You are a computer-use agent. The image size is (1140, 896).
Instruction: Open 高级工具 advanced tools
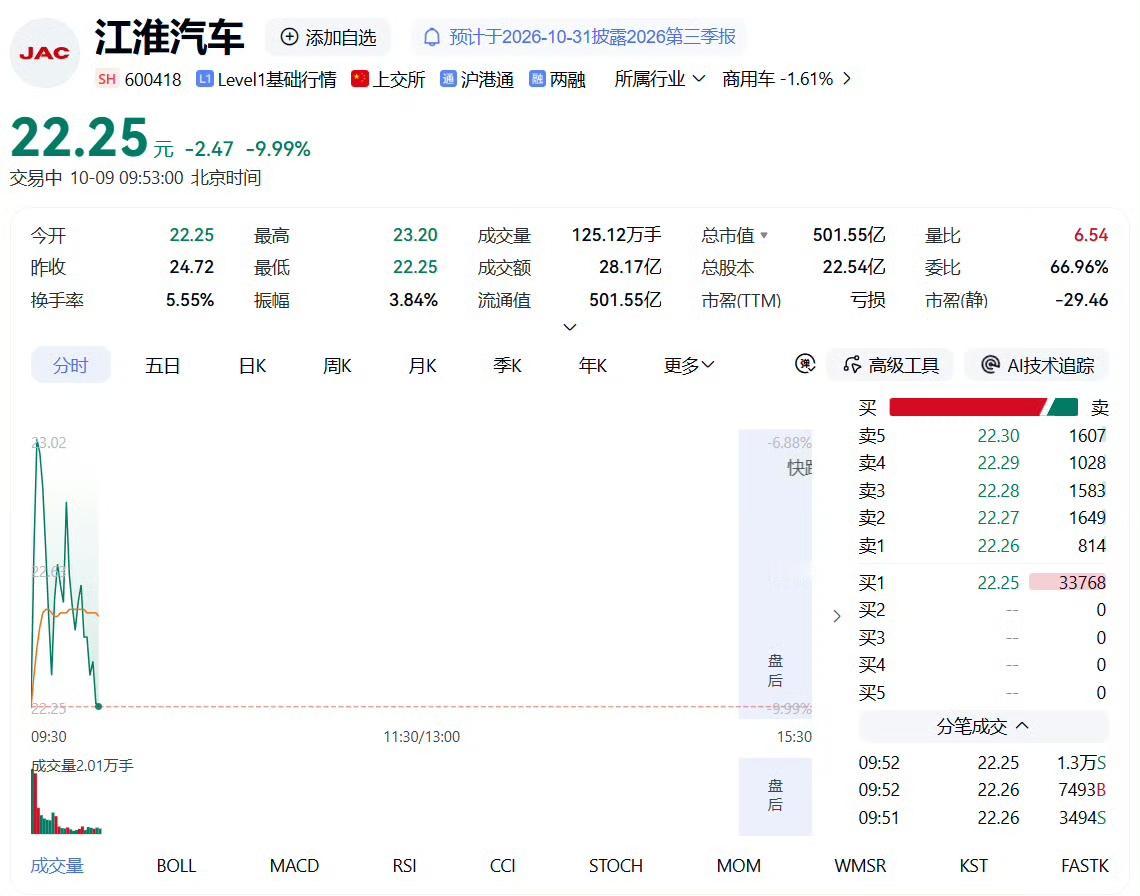(891, 364)
